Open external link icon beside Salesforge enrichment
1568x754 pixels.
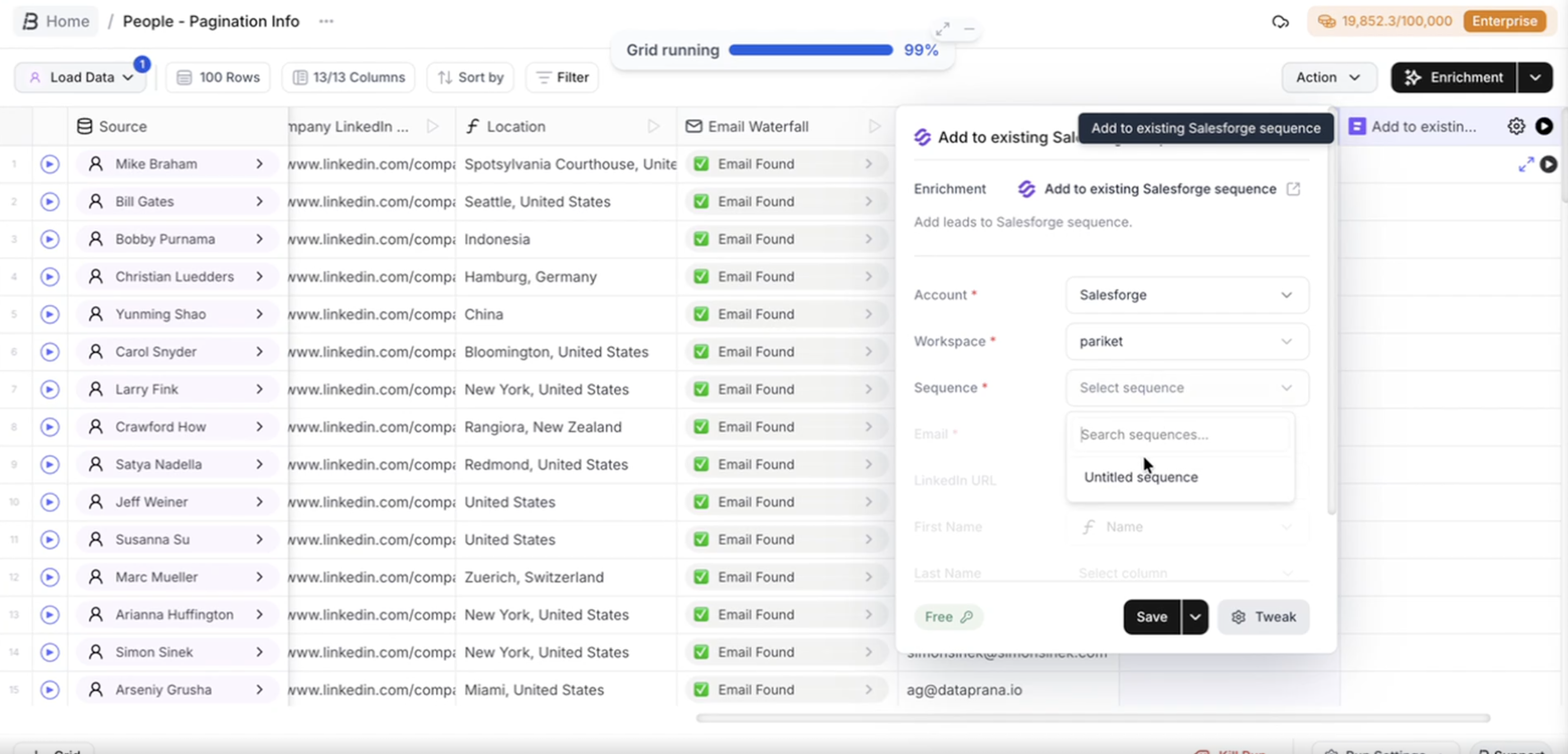[1294, 189]
